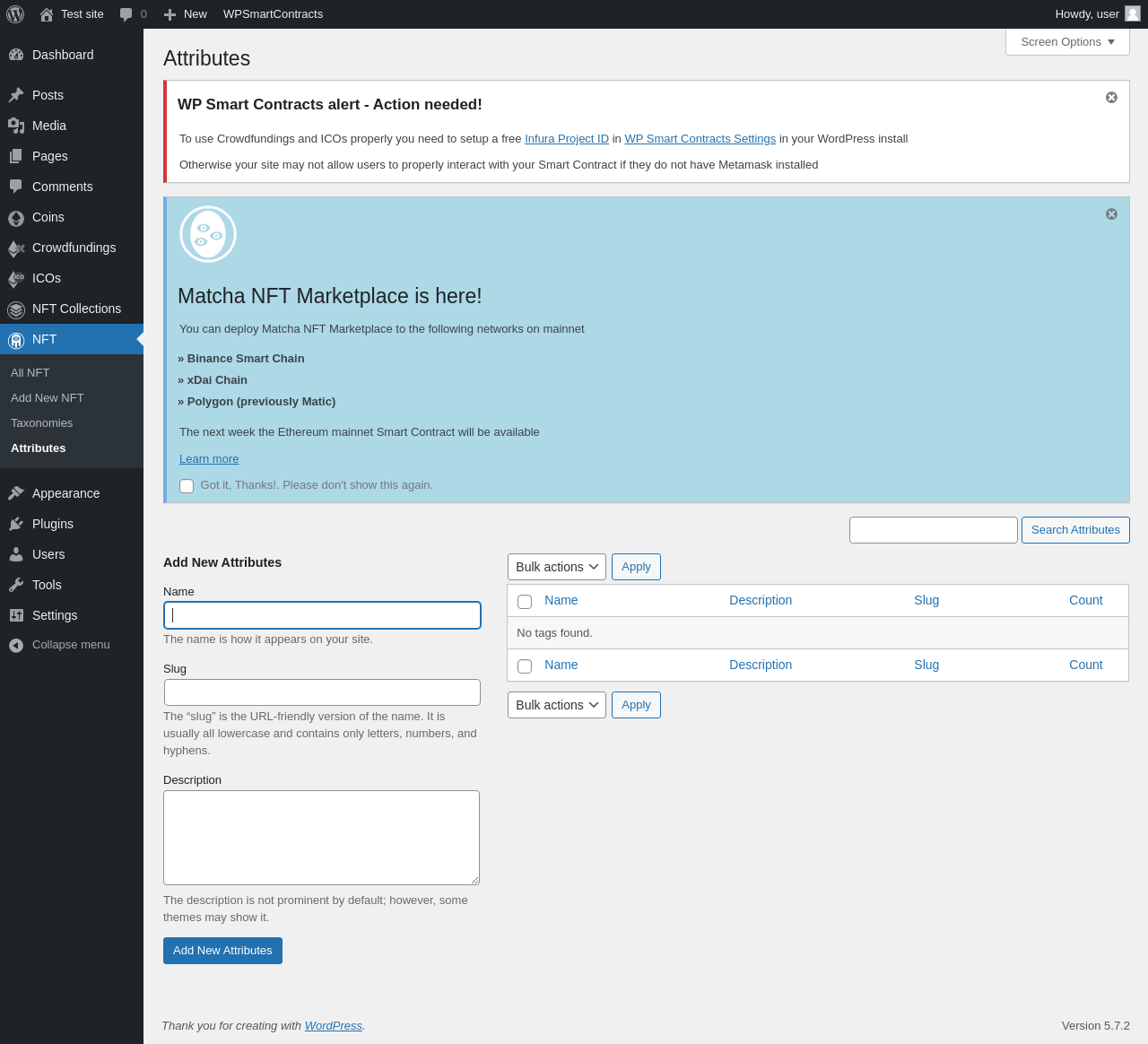The height and width of the screenshot is (1044, 1148).
Task: Expand Screen Options panel
Action: [1067, 42]
